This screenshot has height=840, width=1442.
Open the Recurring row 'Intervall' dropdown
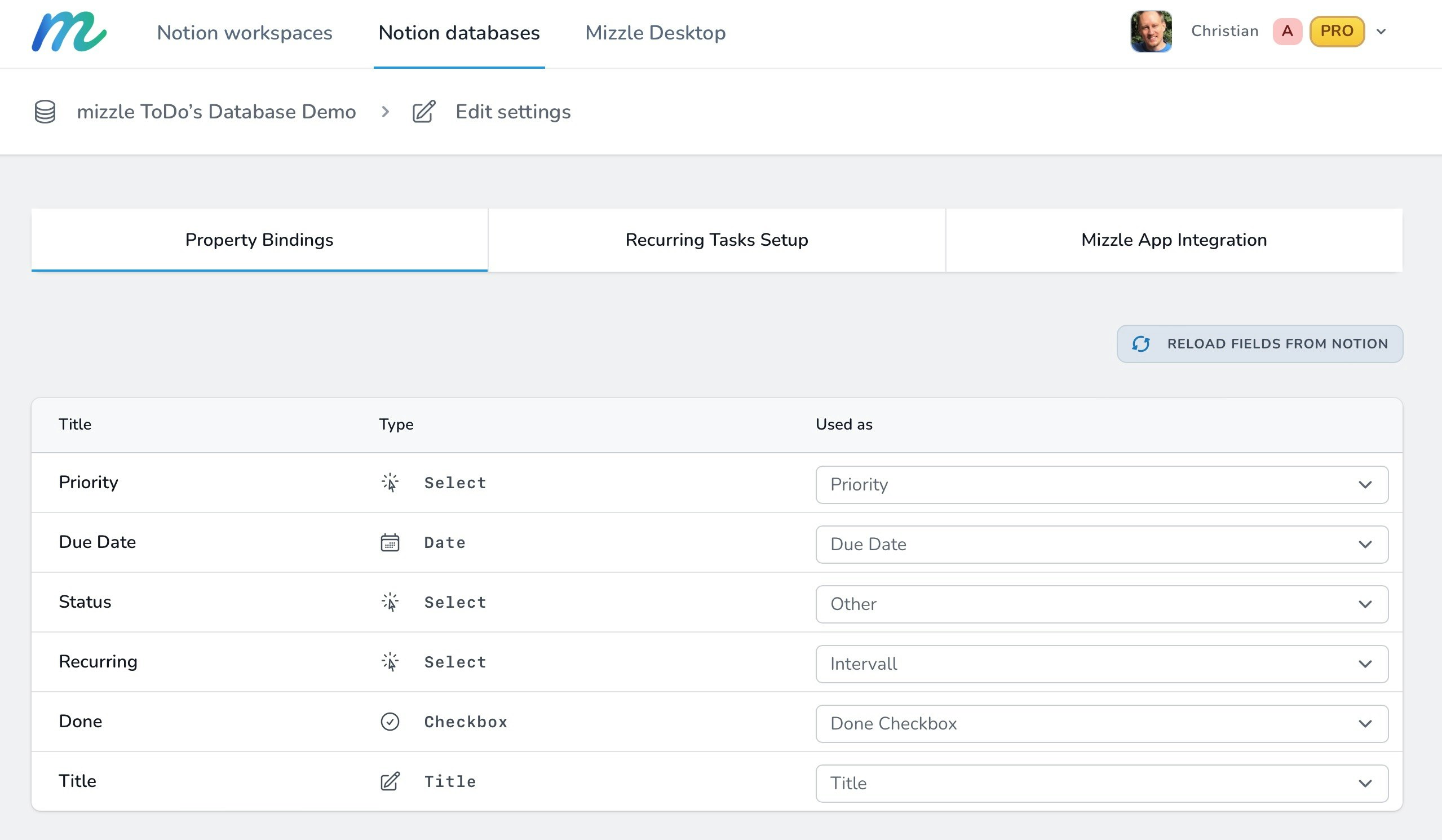coord(1102,664)
